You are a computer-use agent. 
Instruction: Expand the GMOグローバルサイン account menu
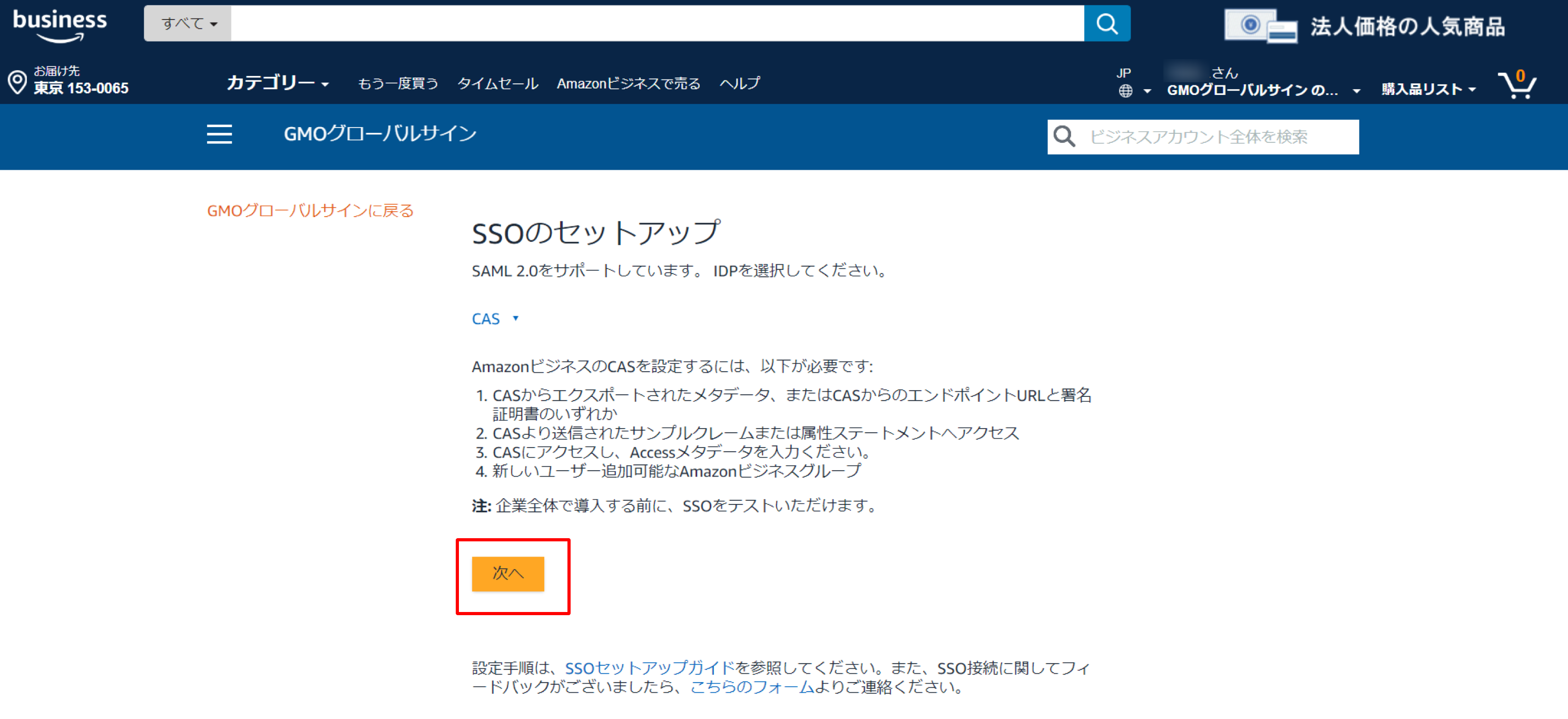click(1263, 90)
